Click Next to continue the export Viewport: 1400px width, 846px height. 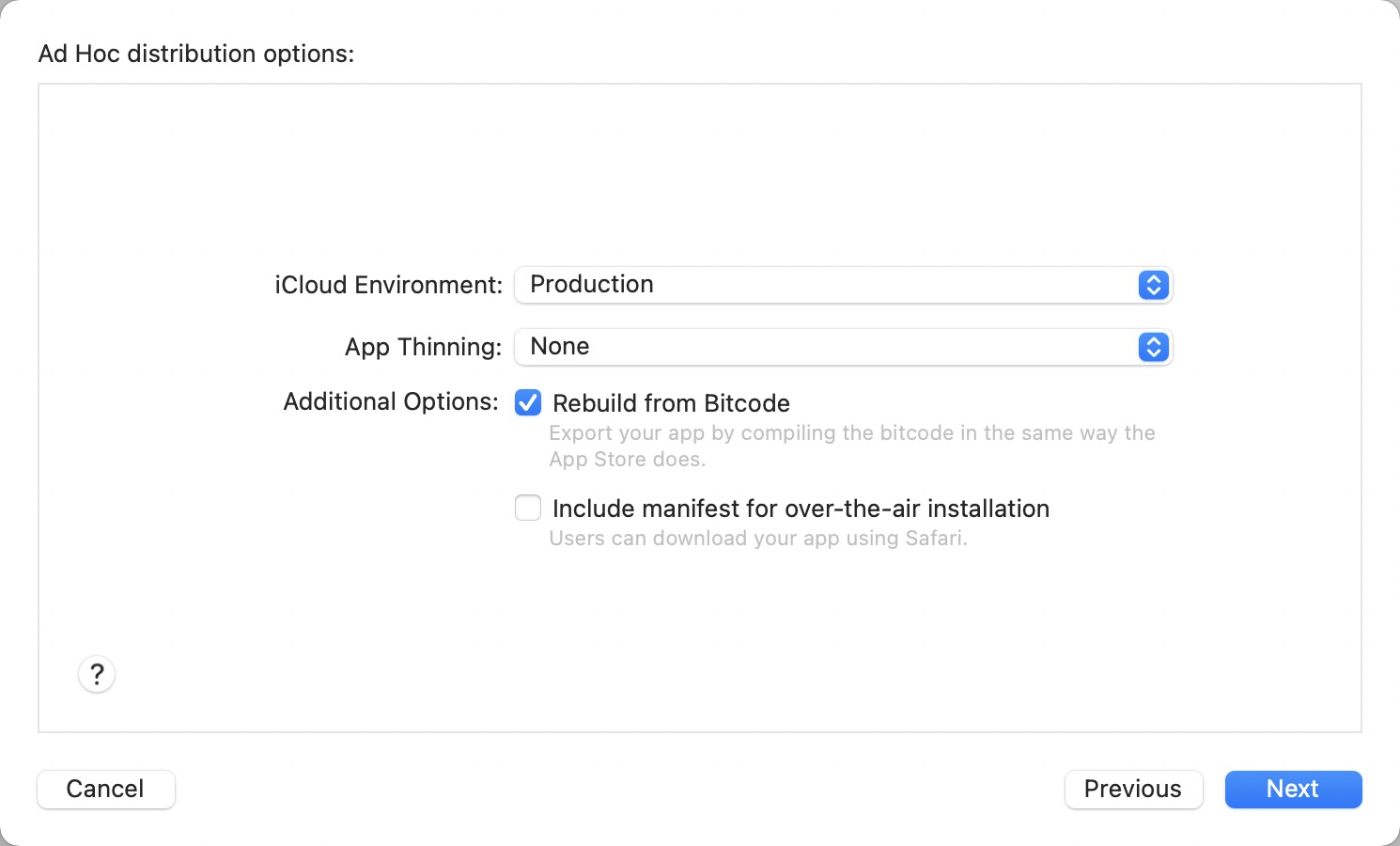tap(1293, 789)
